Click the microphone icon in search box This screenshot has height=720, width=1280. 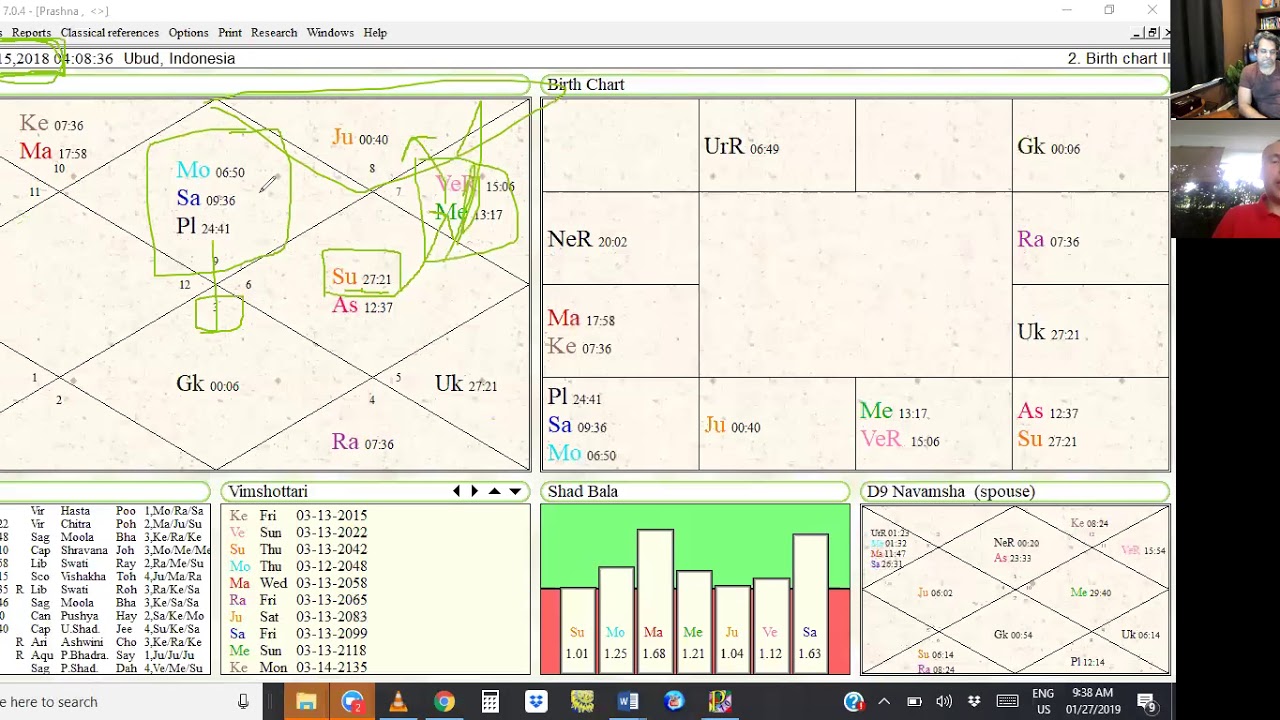[243, 702]
